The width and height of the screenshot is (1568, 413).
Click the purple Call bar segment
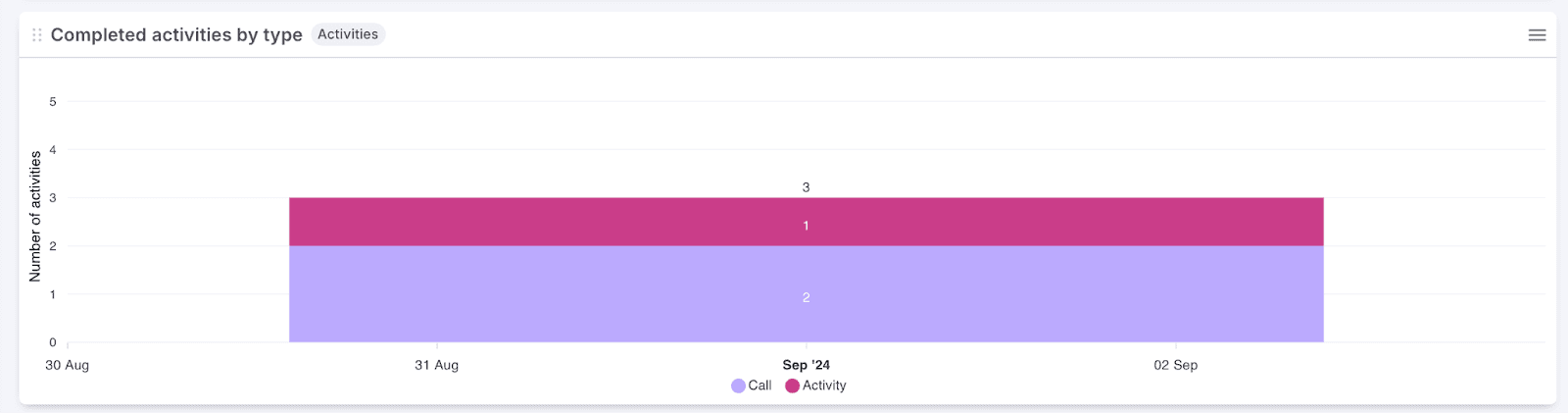588,294
